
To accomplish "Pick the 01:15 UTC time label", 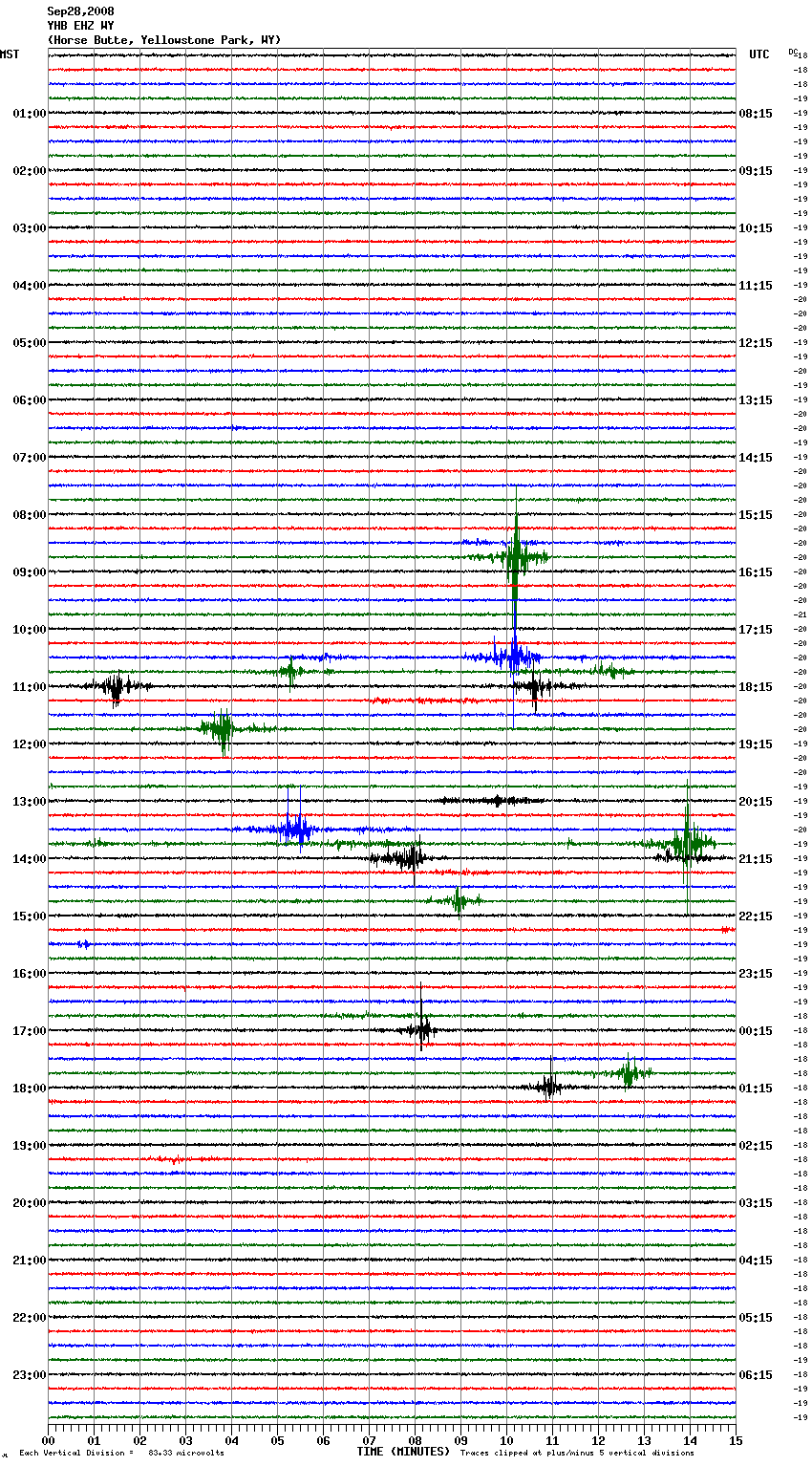I will pyautogui.click(x=756, y=1089).
